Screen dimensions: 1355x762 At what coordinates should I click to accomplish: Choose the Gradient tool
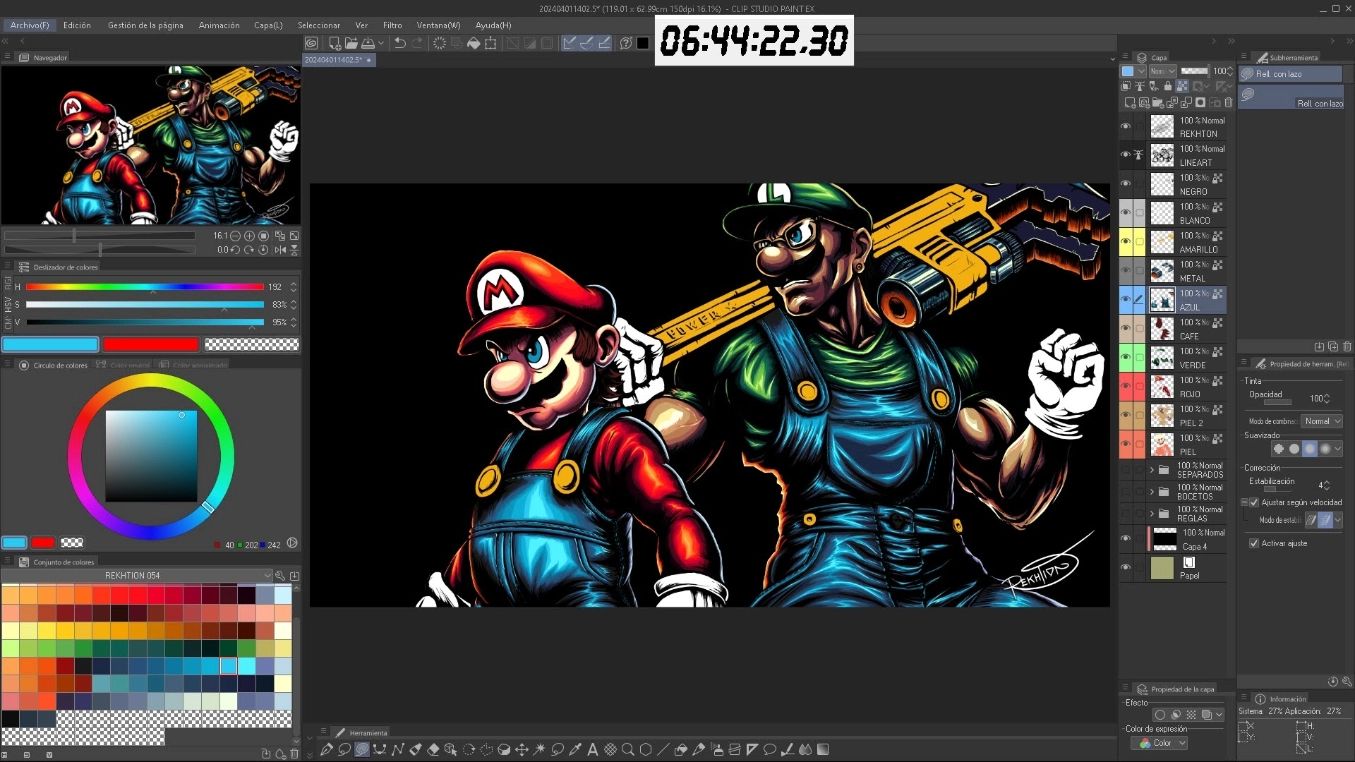click(x=822, y=749)
